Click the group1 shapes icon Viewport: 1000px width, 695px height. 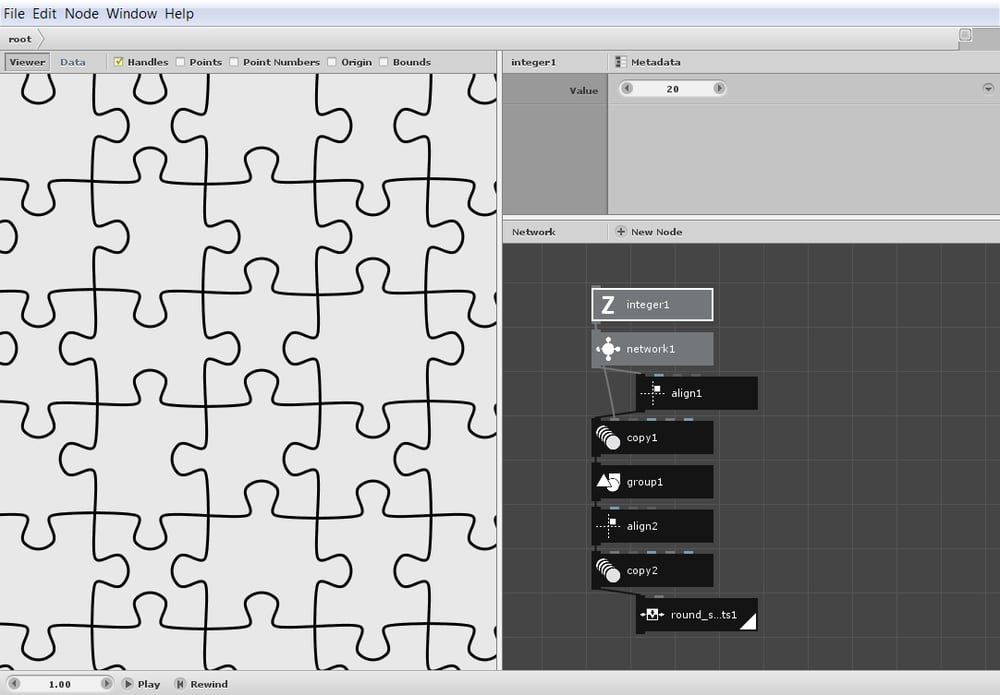608,482
